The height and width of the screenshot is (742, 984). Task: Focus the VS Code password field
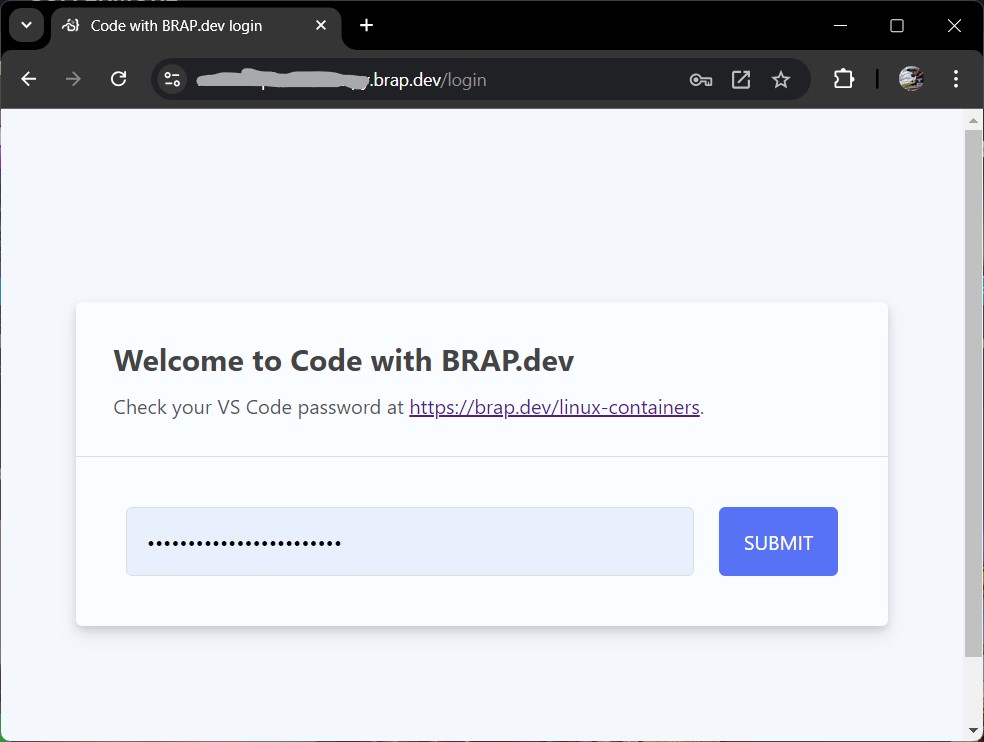pyautogui.click(x=410, y=542)
